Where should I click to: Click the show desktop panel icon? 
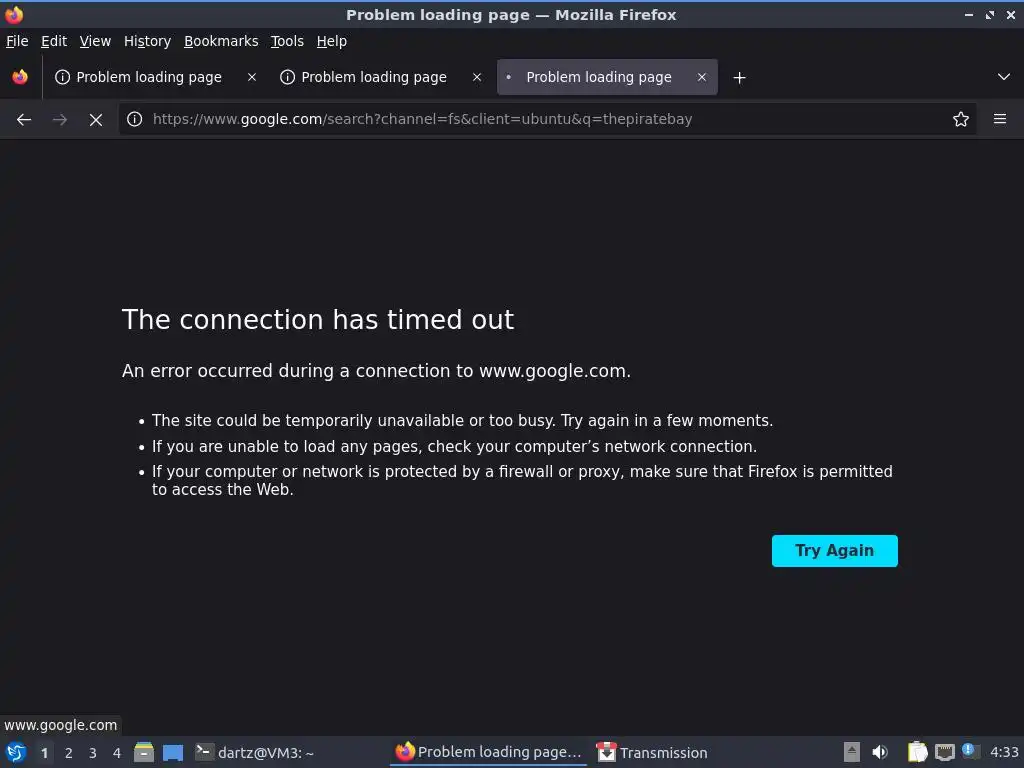[173, 752]
